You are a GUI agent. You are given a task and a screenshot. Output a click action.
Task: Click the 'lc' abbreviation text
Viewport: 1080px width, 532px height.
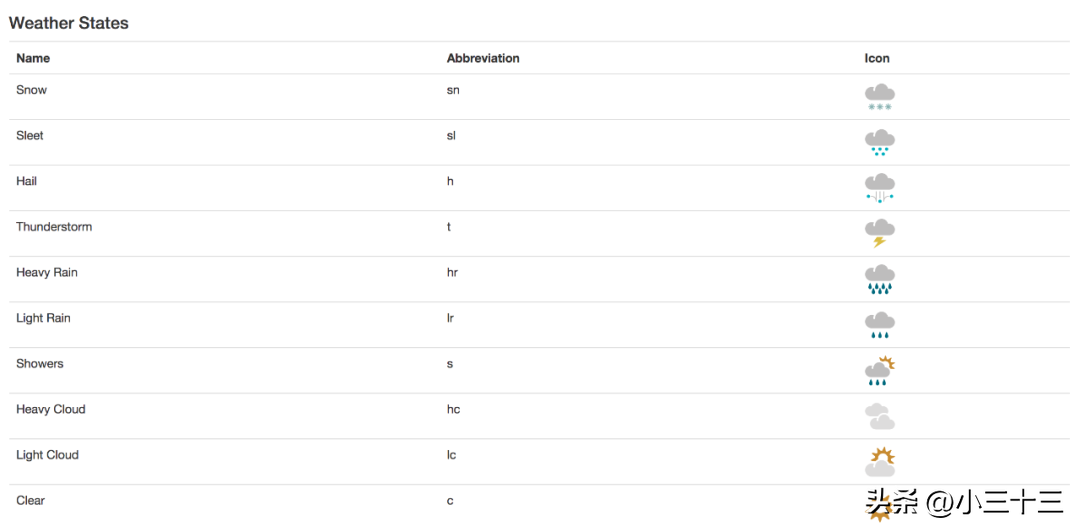[451, 455]
